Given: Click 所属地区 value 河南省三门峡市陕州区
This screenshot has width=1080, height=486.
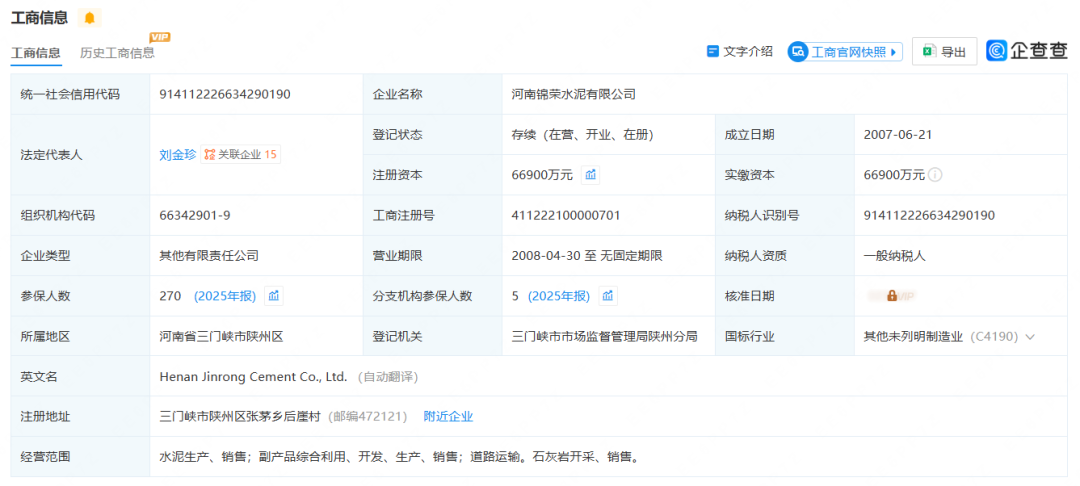Looking at the screenshot, I should pos(221,337).
